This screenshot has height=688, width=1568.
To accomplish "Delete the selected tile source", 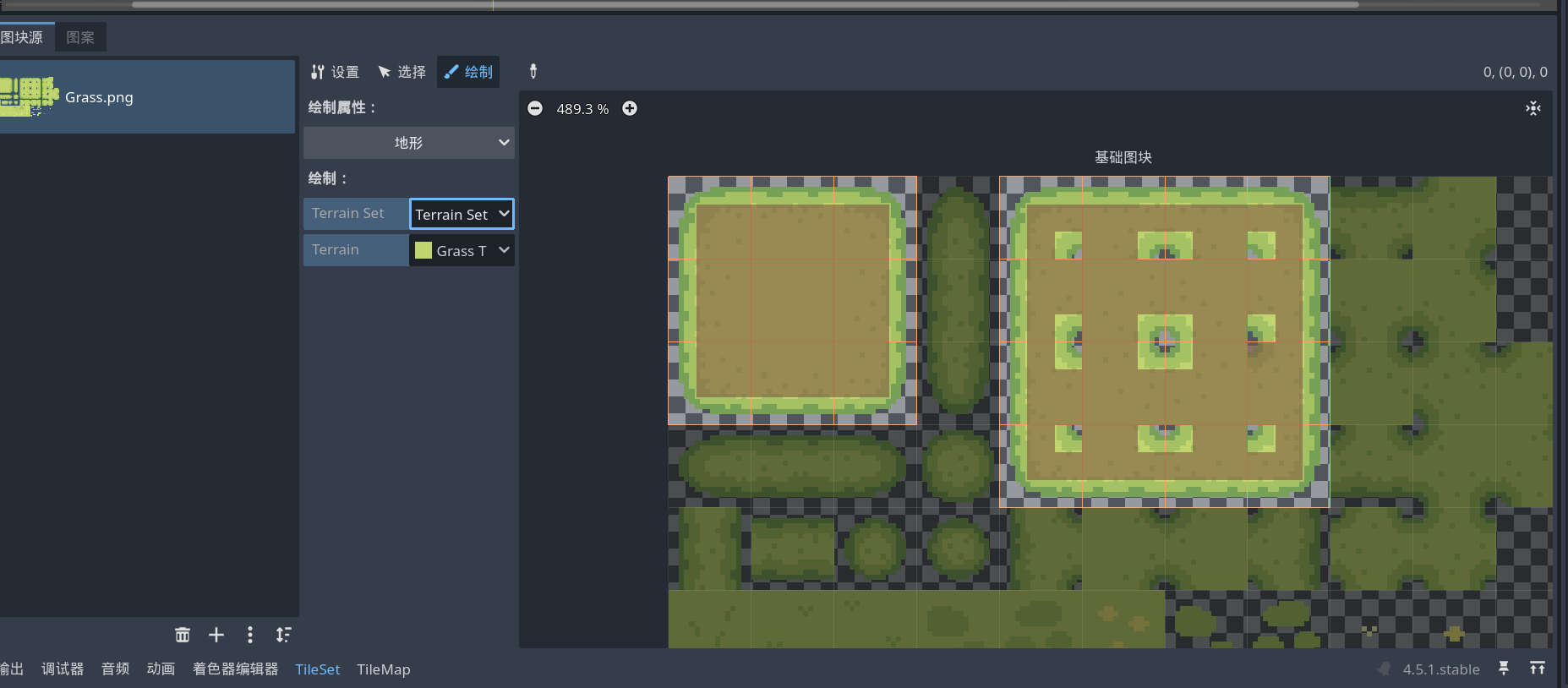I will [183, 635].
